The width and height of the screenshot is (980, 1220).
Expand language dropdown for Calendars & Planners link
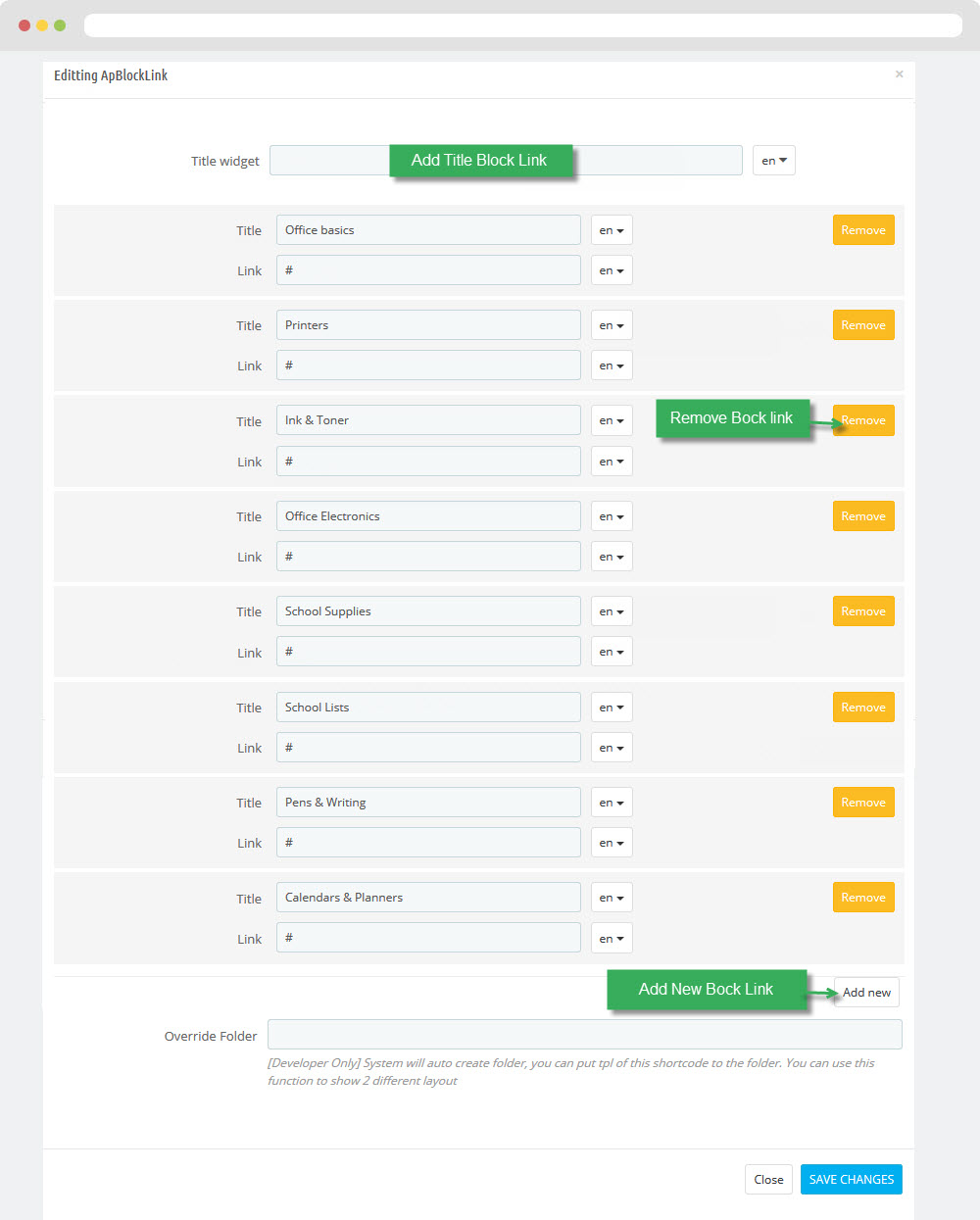(x=612, y=938)
